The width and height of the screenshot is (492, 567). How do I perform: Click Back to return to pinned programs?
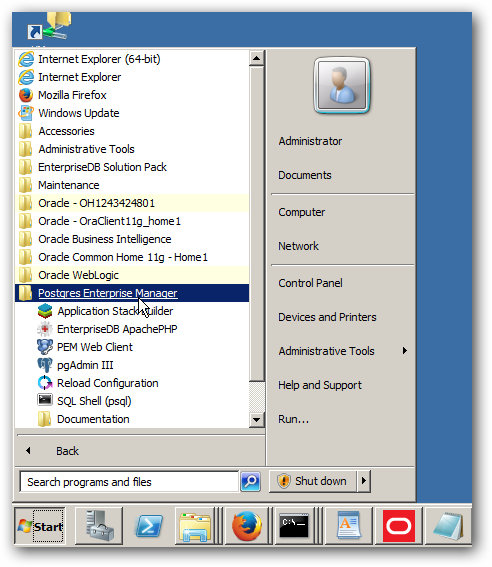pyautogui.click(x=67, y=451)
